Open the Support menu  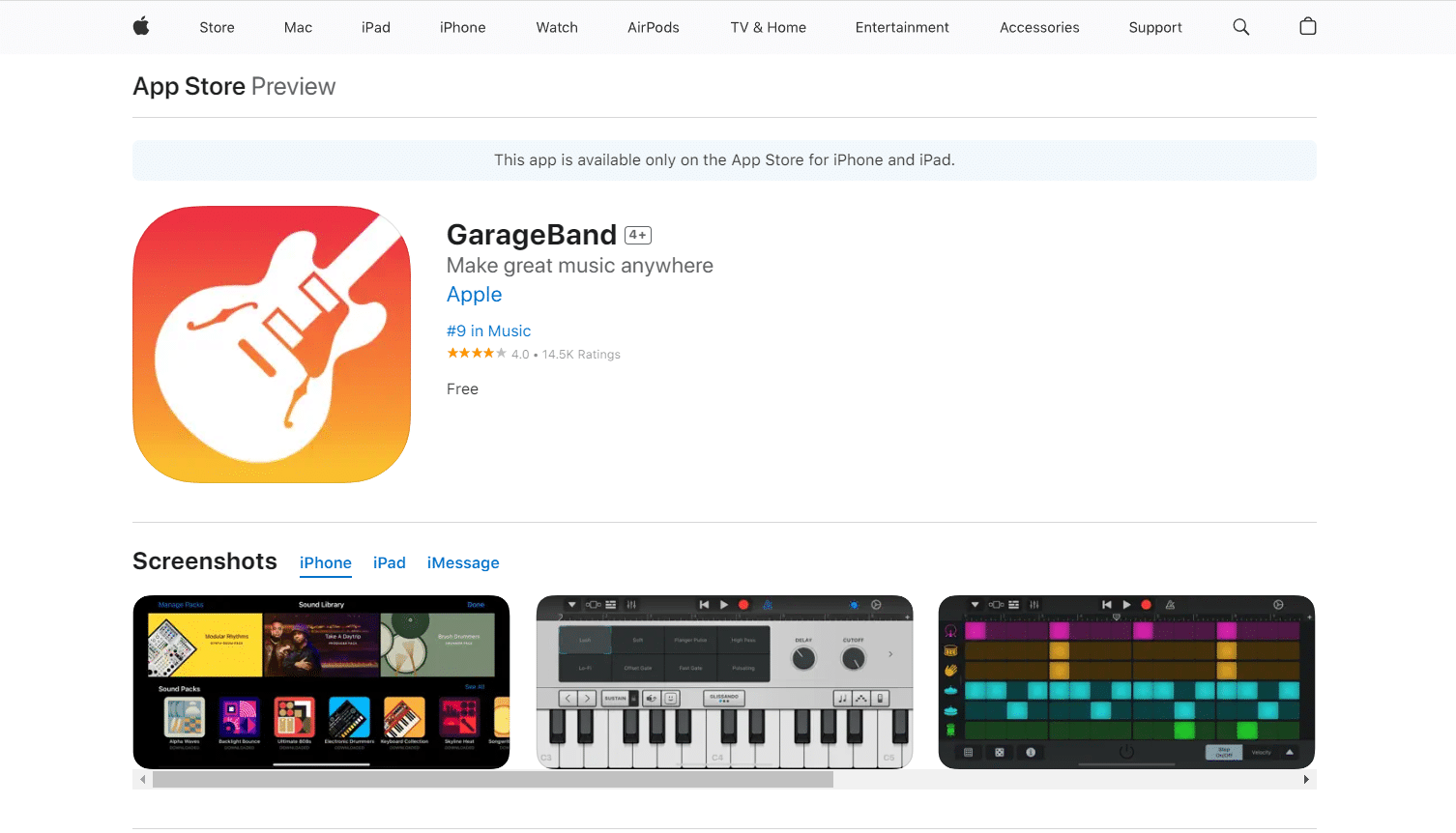(x=1155, y=27)
